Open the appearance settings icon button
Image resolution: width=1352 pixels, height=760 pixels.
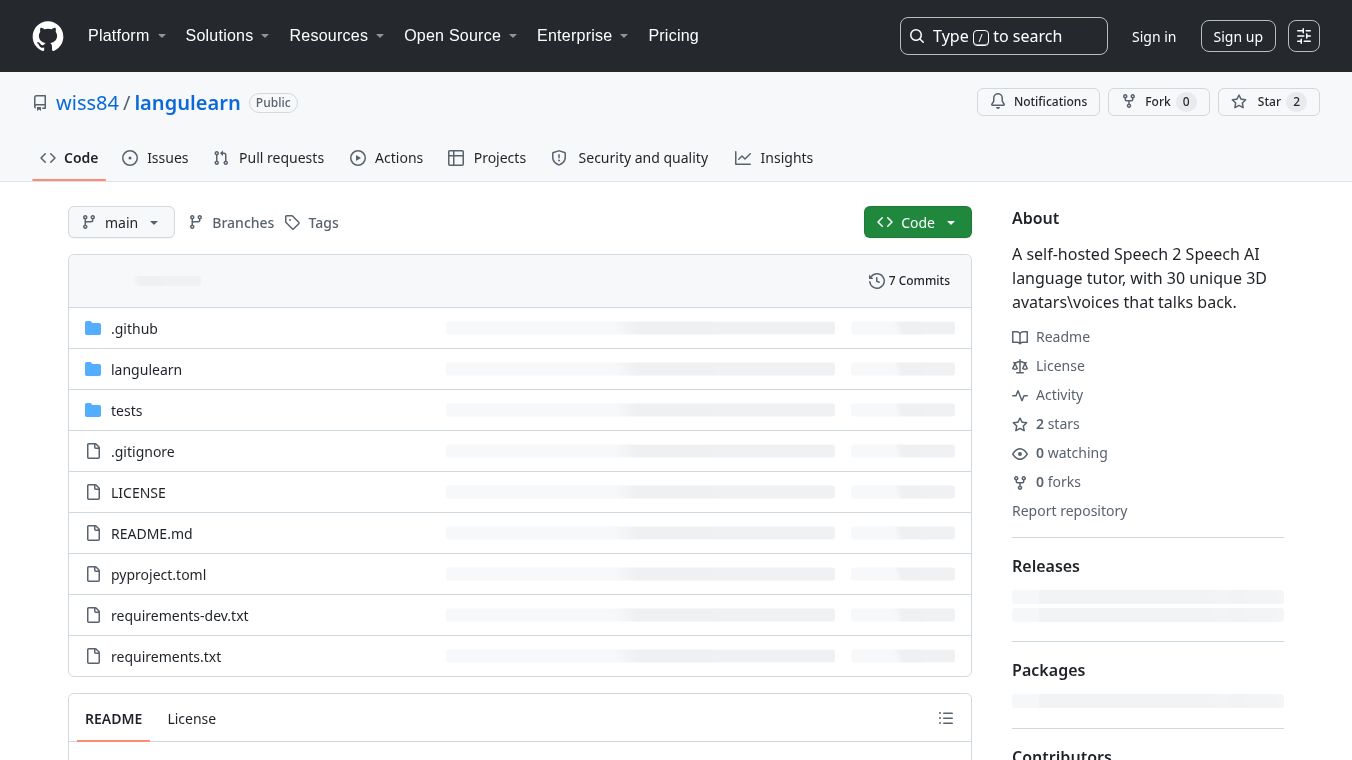click(x=1304, y=36)
